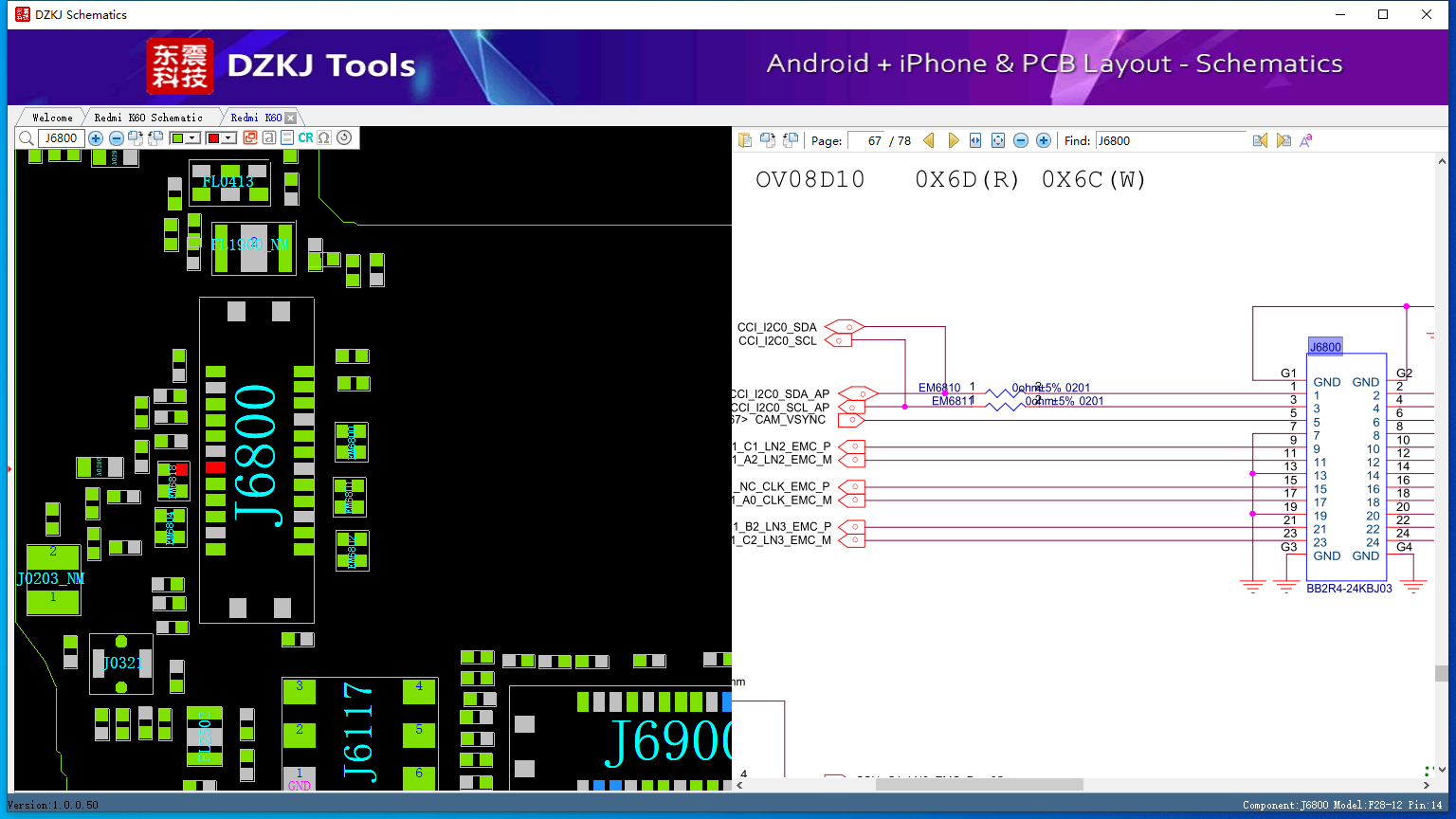This screenshot has height=819, width=1456.
Task: Click the red highlighted pad on J6800
Action: tap(215, 467)
